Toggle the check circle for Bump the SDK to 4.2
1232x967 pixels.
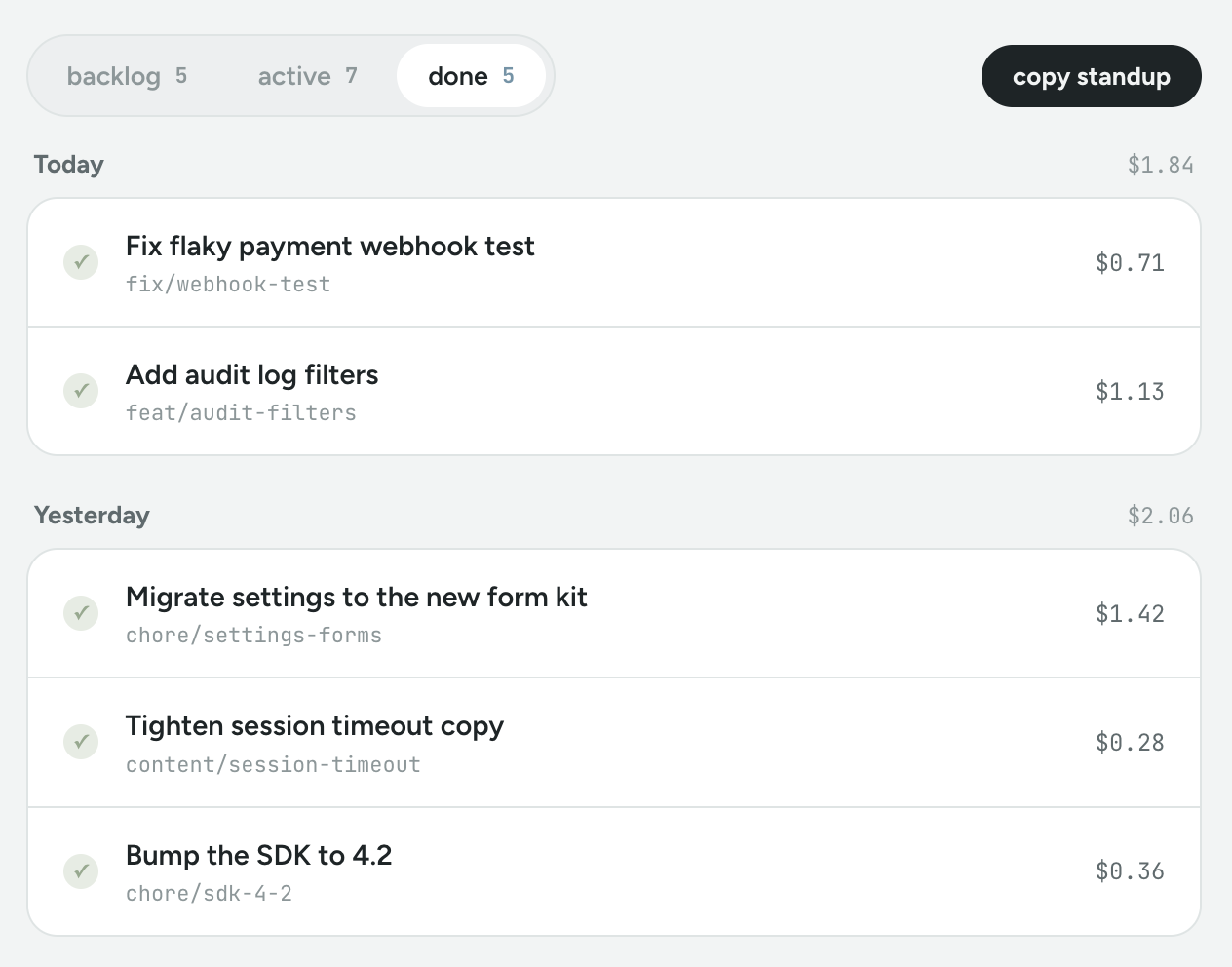click(81, 870)
